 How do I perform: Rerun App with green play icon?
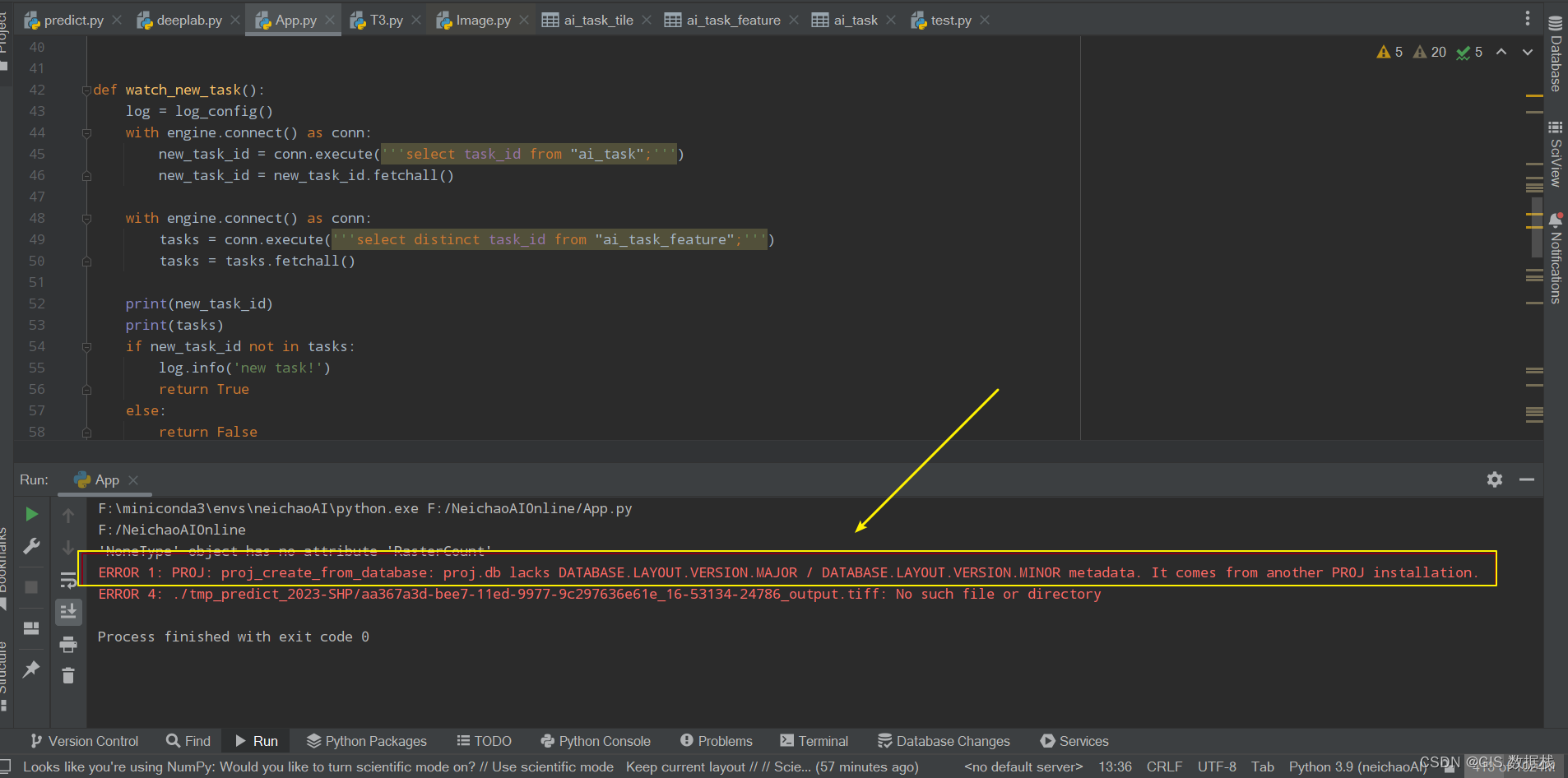(31, 514)
